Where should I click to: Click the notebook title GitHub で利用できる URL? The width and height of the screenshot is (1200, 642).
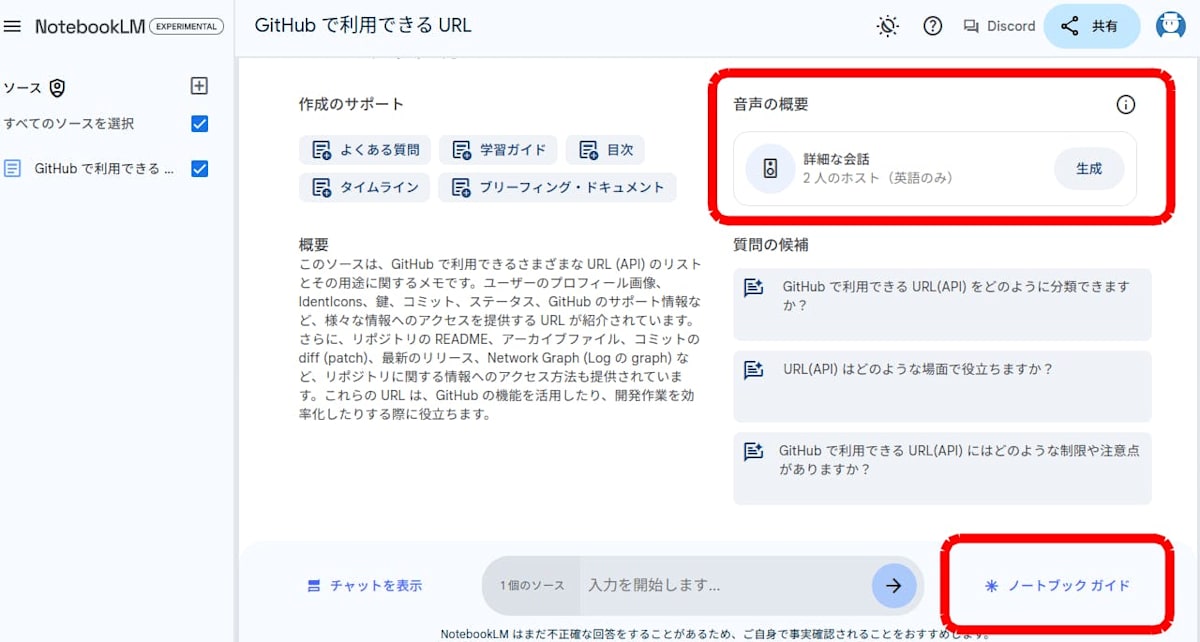coord(363,25)
